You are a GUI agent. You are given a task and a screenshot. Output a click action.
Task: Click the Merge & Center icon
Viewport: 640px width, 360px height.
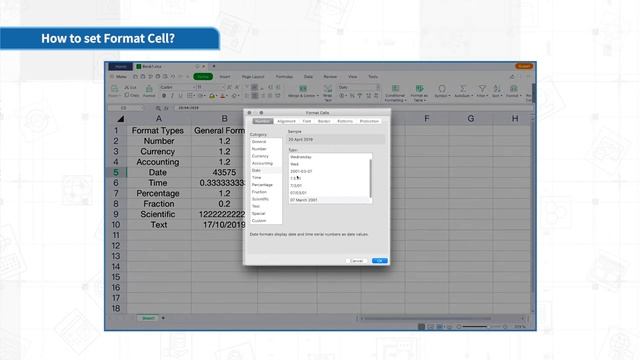(x=303, y=89)
